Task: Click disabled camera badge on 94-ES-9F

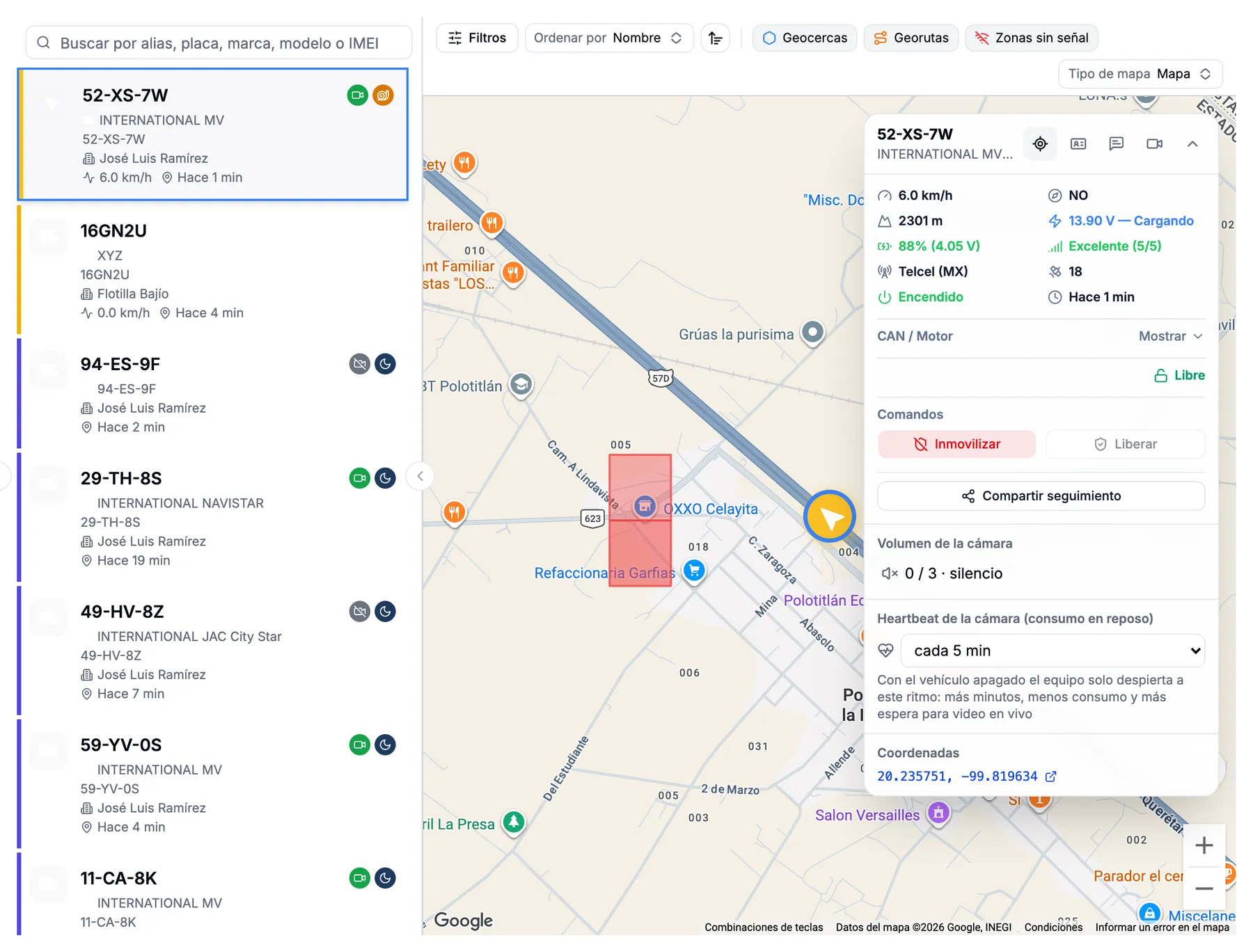Action: click(360, 364)
